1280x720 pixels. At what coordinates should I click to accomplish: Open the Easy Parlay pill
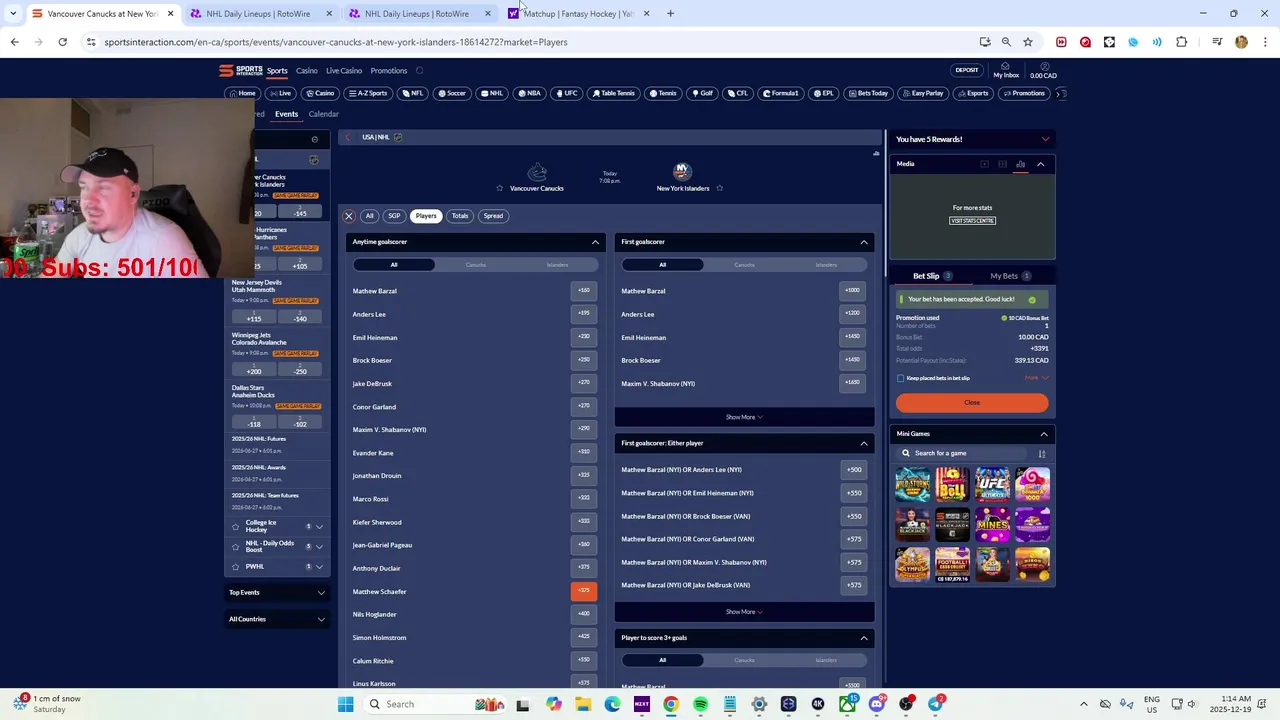(923, 93)
